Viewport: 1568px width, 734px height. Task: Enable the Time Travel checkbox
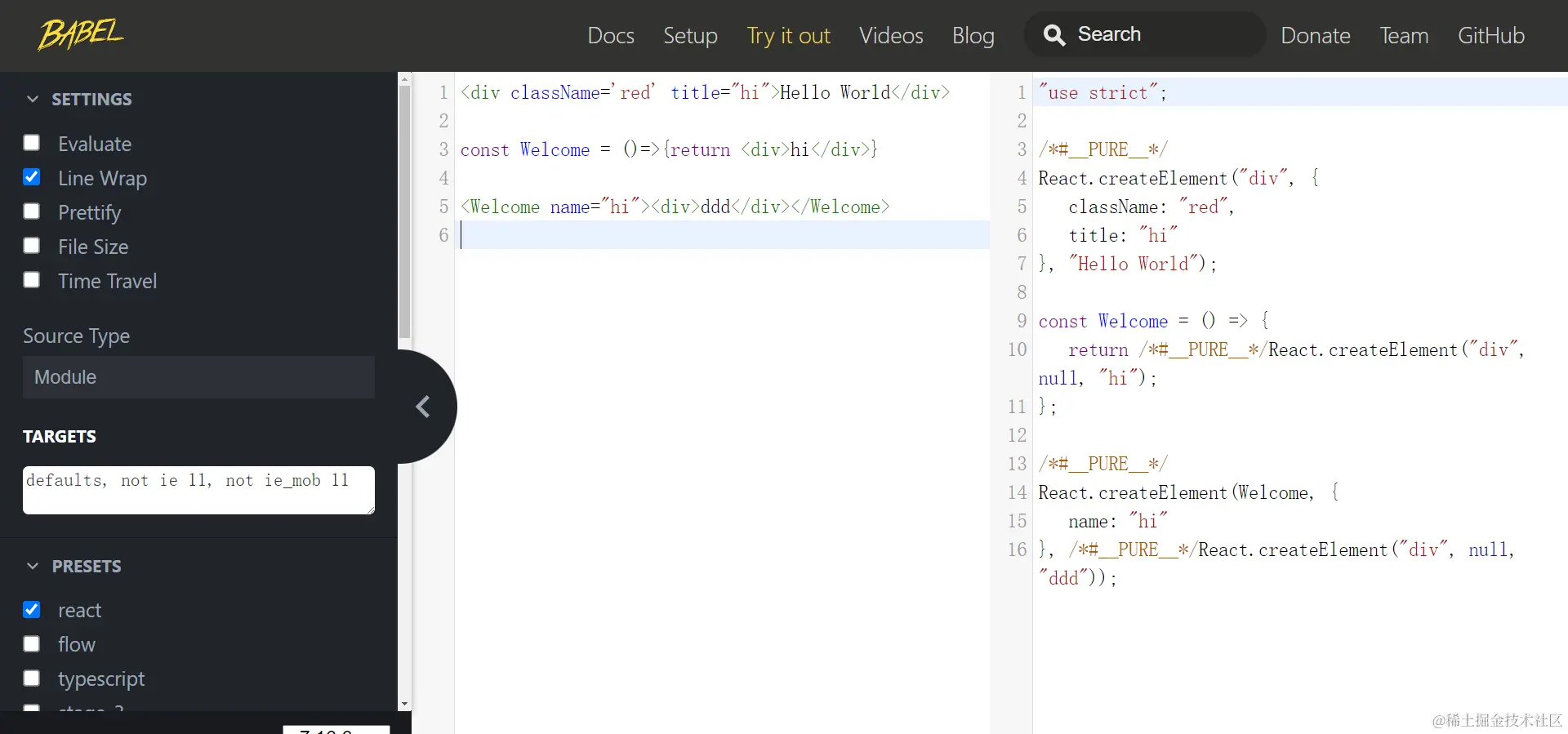[32, 280]
